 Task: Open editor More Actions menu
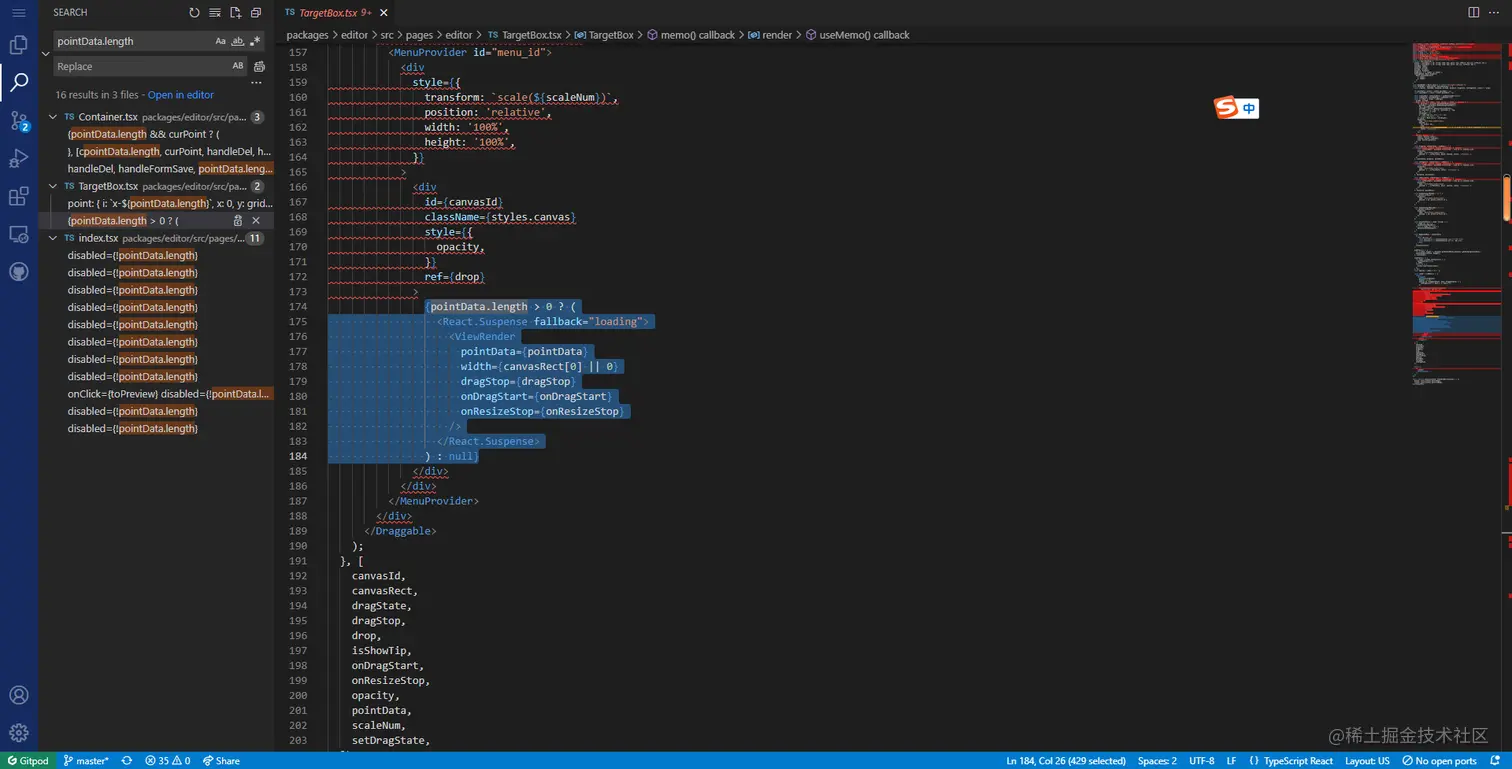(1495, 12)
